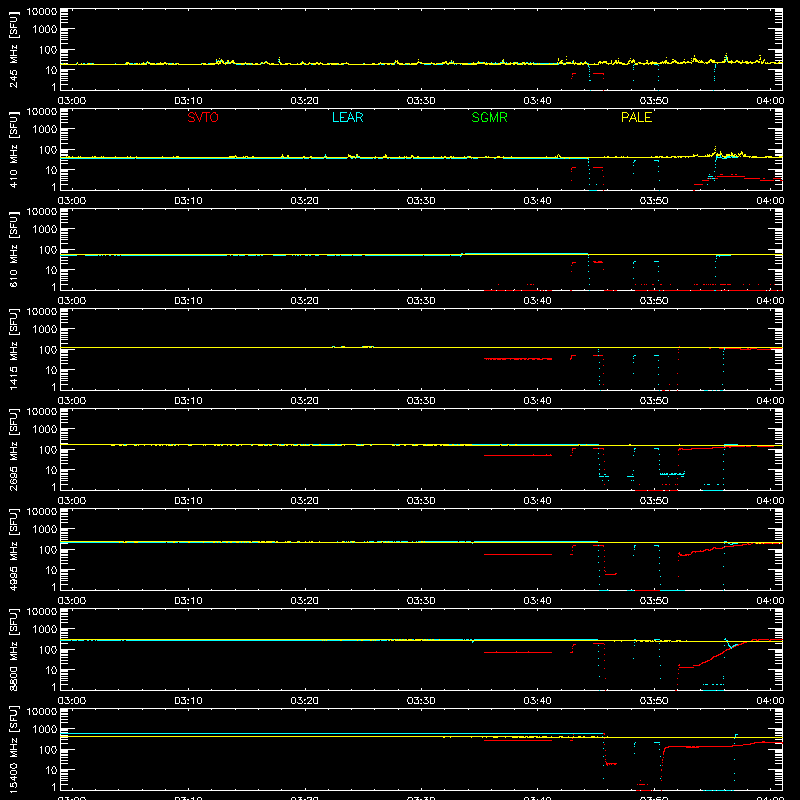Select the 410 MHz [SFU] axis title
Viewport: 800px width, 800px height.
pyautogui.click(x=13, y=149)
